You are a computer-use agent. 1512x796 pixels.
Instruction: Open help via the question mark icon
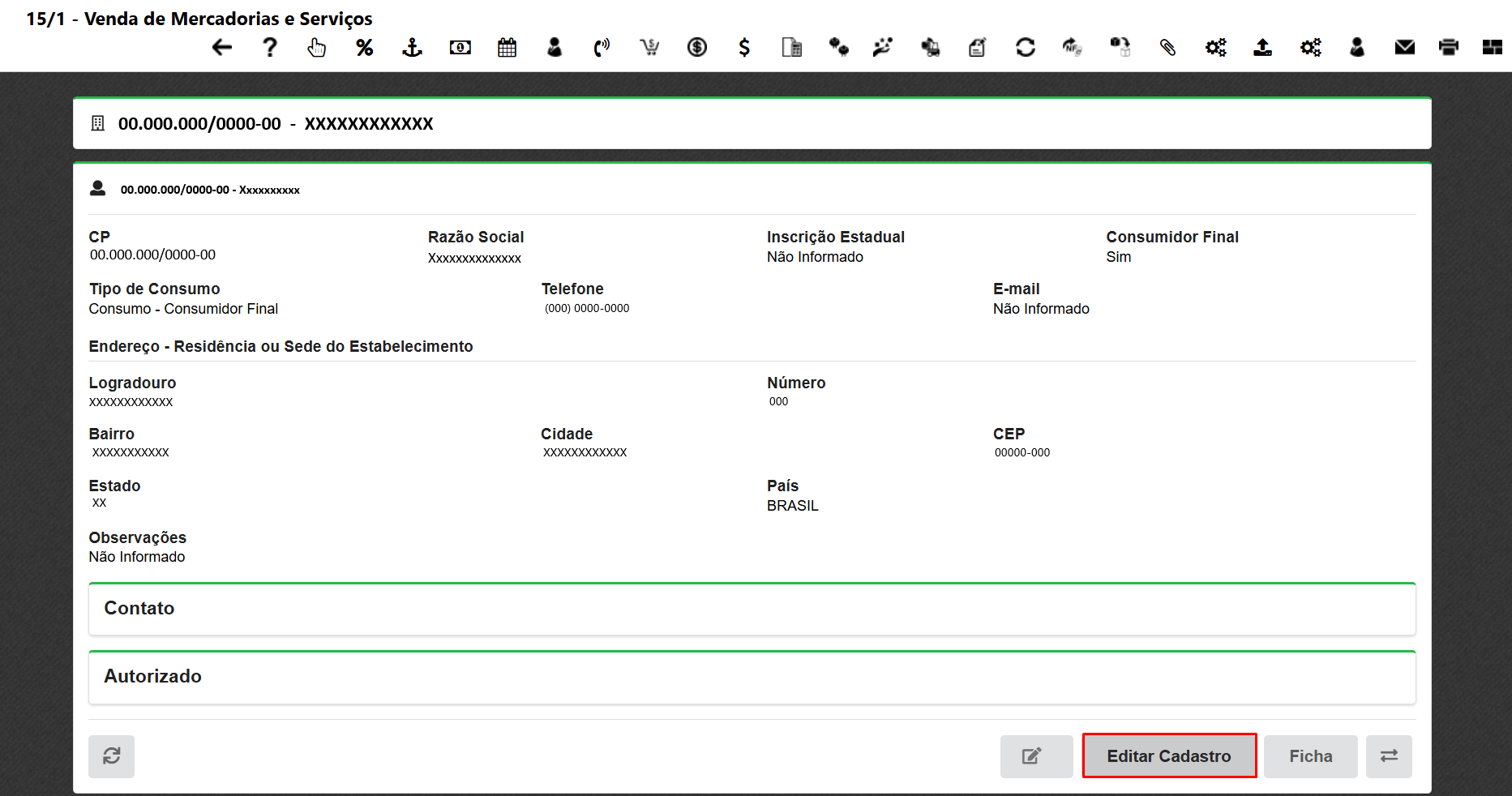coord(270,48)
